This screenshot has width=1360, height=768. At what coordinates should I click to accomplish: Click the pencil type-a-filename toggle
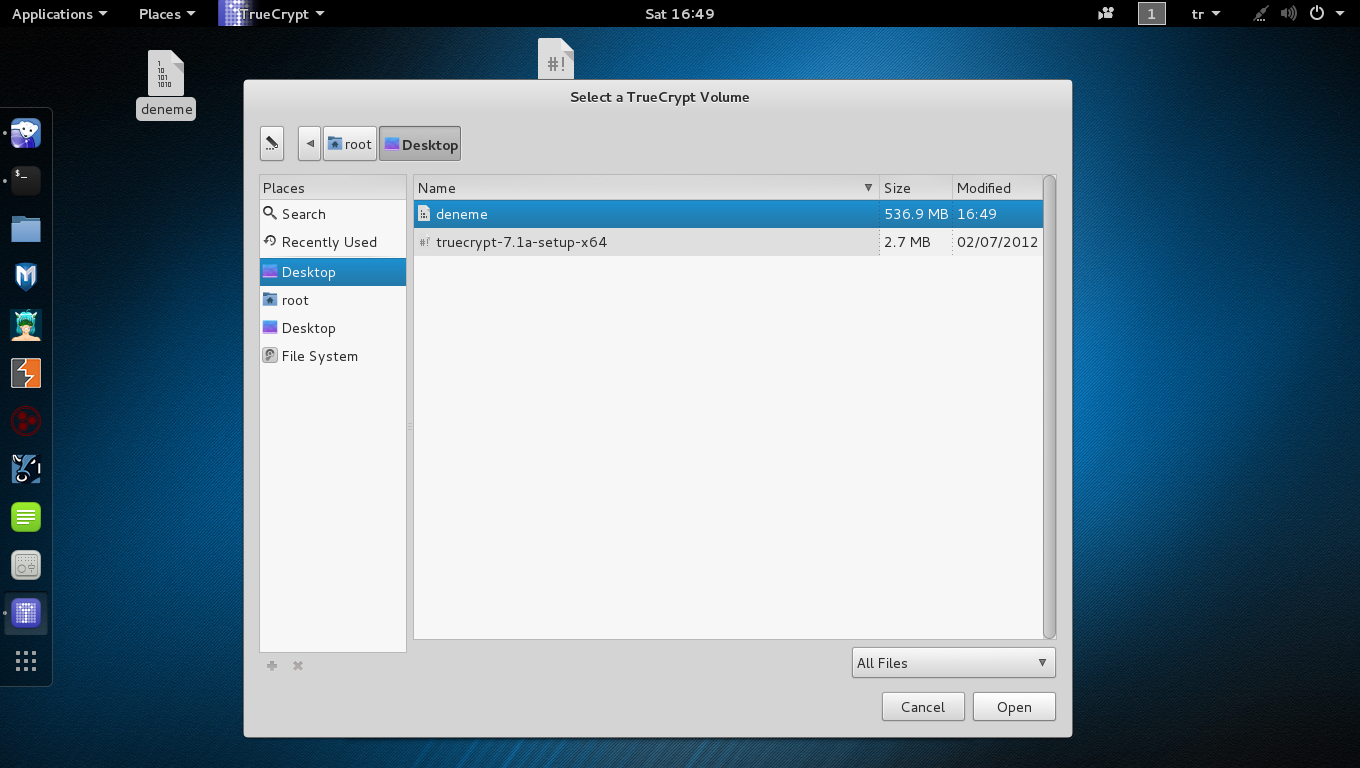coord(272,144)
